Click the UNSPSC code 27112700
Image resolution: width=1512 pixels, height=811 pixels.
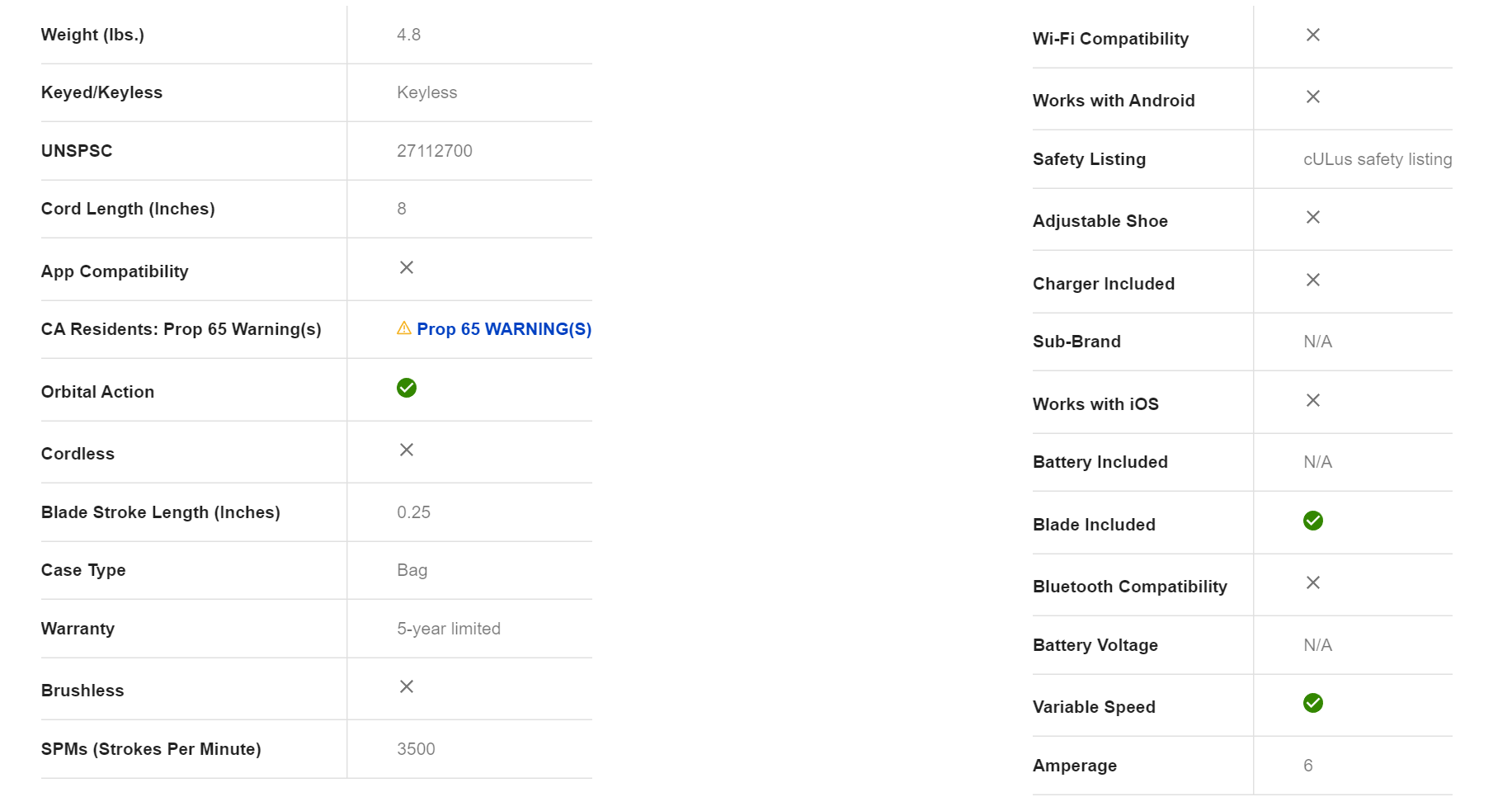tap(435, 151)
